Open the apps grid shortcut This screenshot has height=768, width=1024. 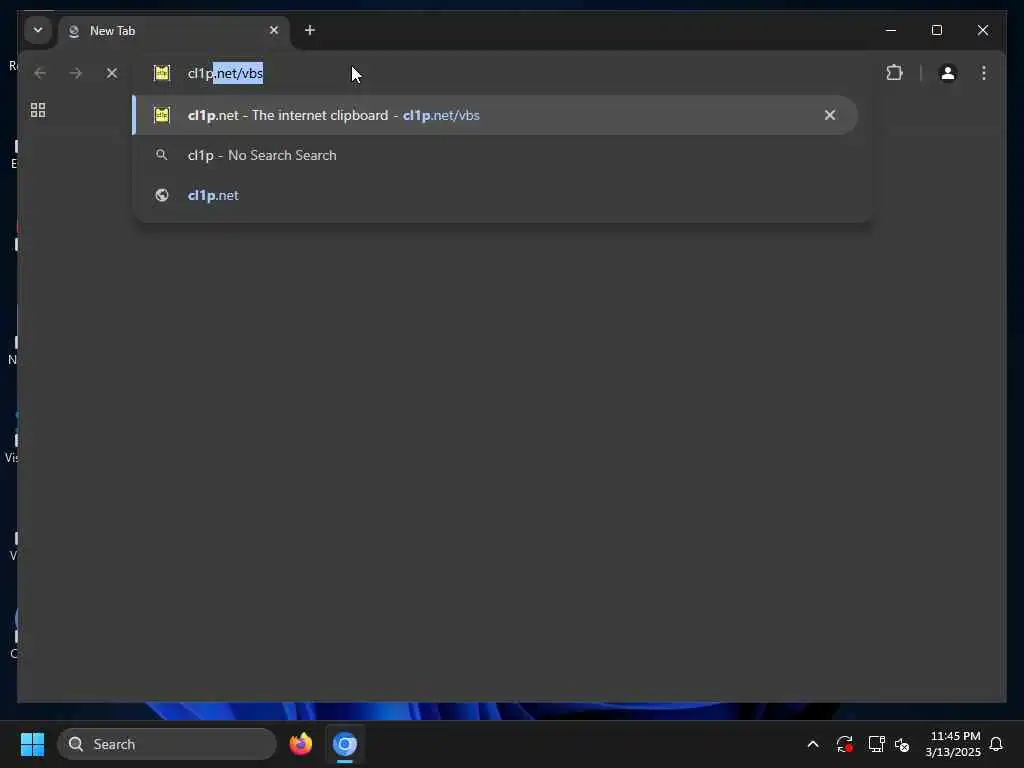38,110
